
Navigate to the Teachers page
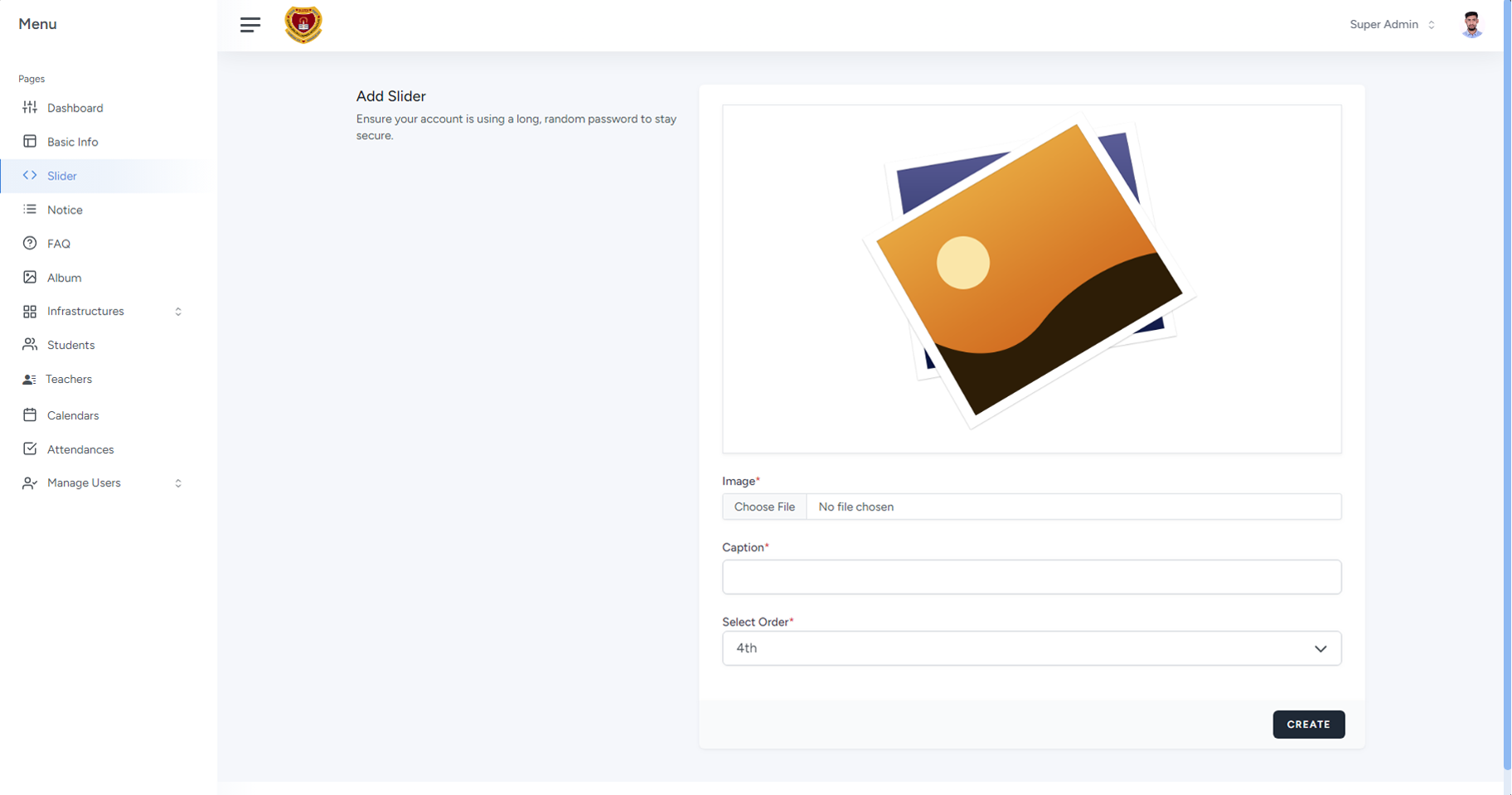pyautogui.click(x=69, y=379)
